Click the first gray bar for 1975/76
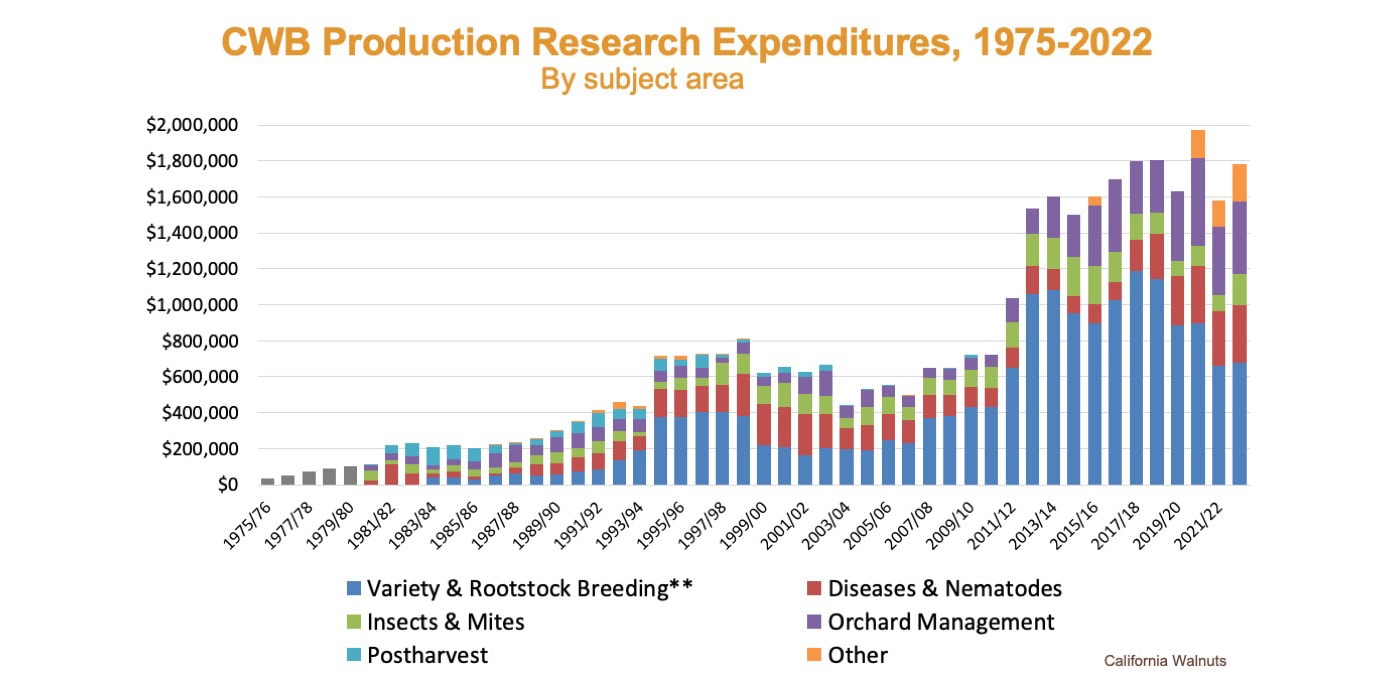Screen dimensions: 1400x680 point(267,481)
